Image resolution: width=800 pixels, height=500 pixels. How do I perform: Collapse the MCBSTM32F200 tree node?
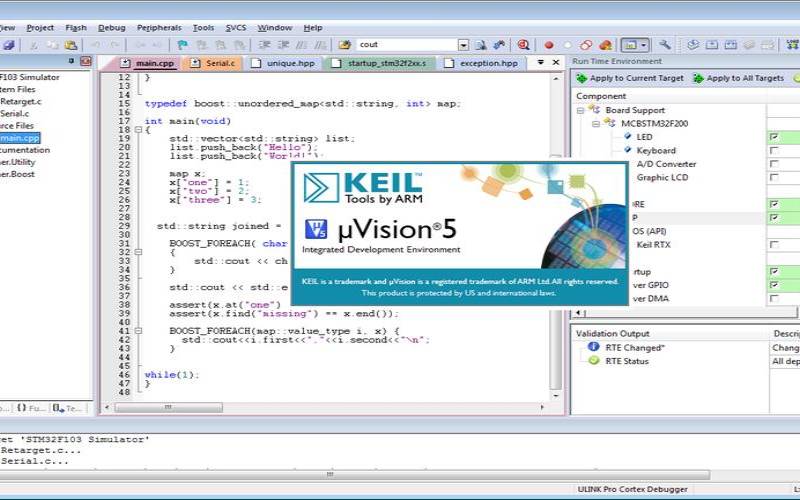coord(596,123)
